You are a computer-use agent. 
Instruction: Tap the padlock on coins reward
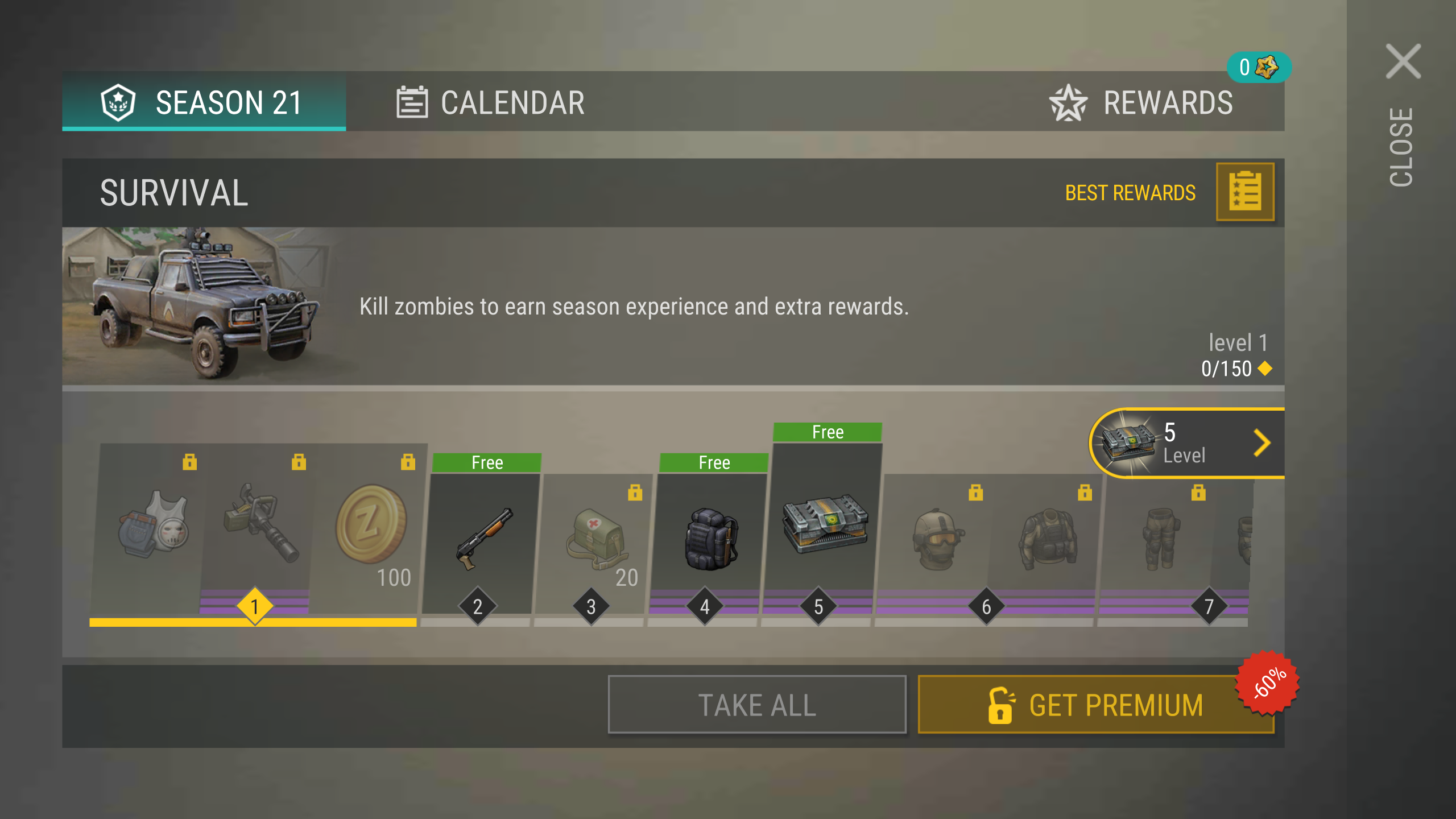408,461
